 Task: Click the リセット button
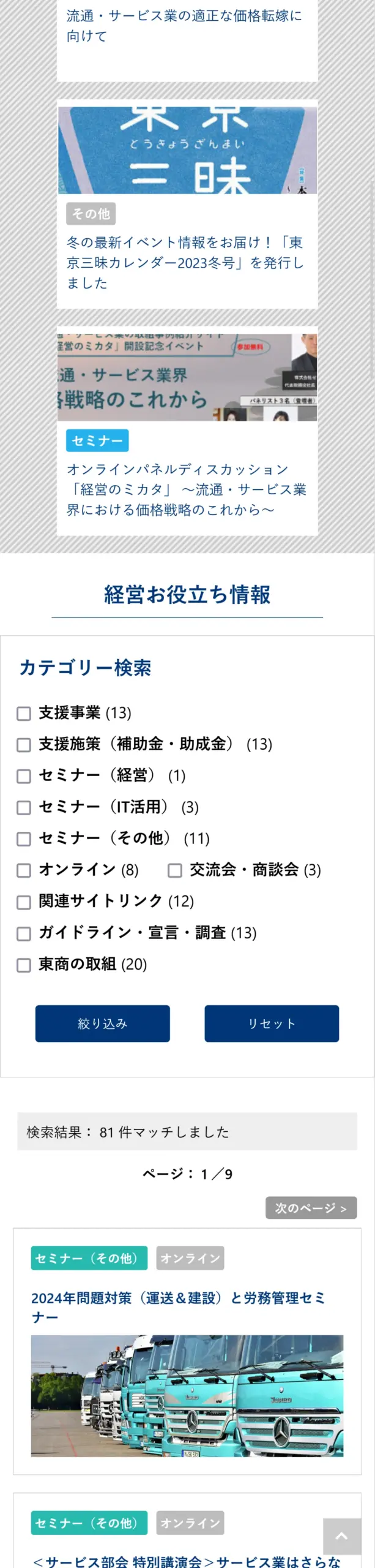click(x=272, y=1023)
